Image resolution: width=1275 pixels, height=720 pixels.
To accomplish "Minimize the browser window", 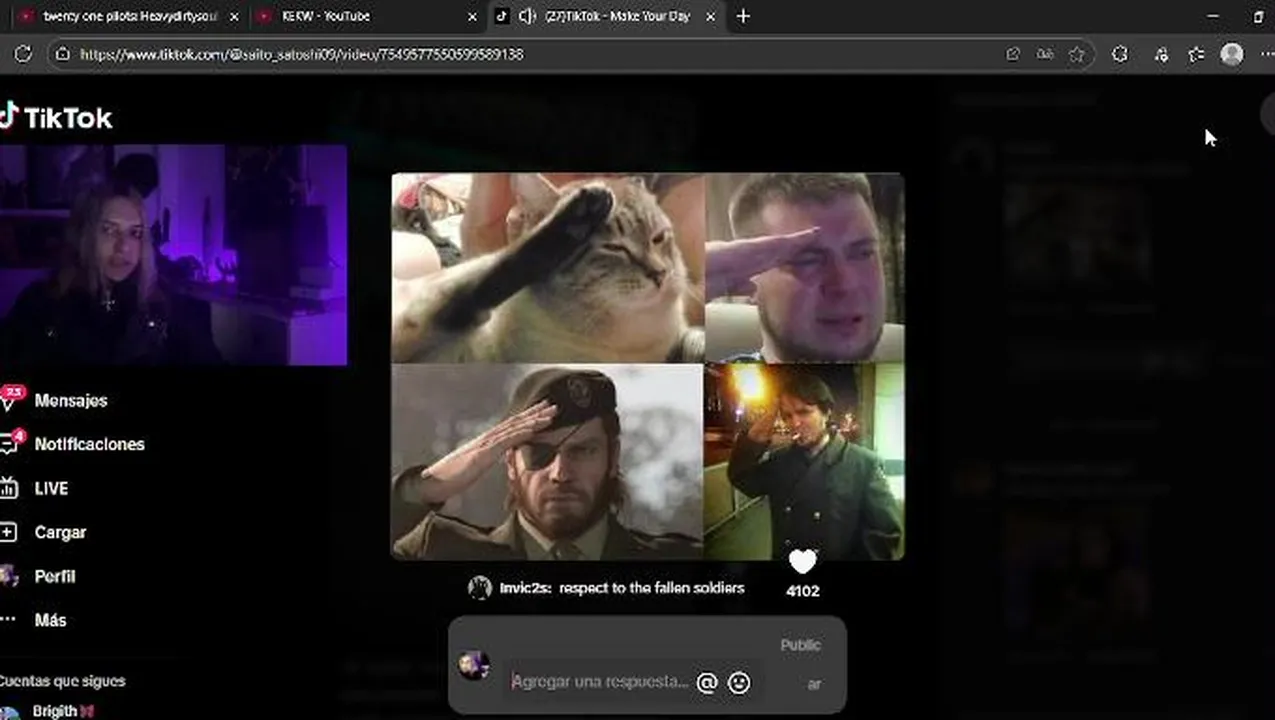I will (x=1213, y=16).
